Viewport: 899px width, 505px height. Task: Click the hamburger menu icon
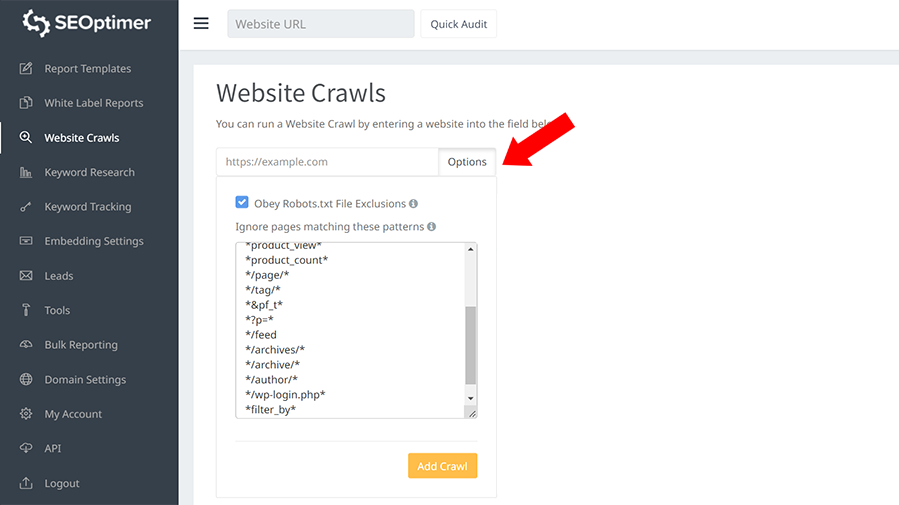pyautogui.click(x=201, y=24)
